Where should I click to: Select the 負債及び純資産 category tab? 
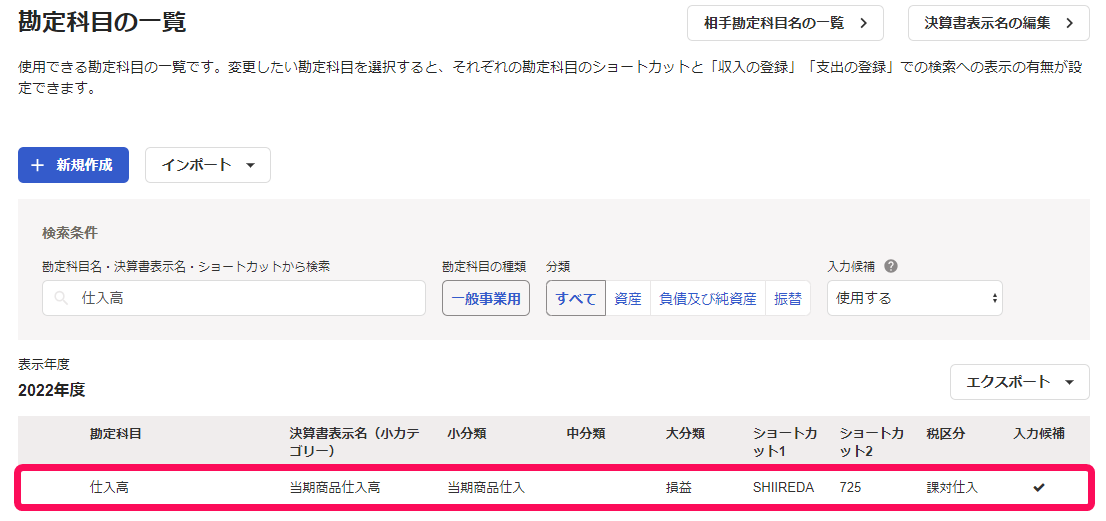pyautogui.click(x=707, y=298)
